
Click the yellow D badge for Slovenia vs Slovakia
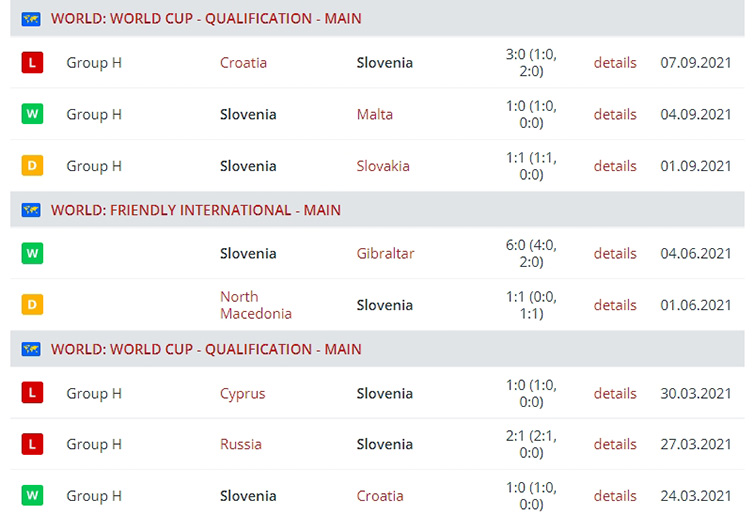pyautogui.click(x=32, y=165)
